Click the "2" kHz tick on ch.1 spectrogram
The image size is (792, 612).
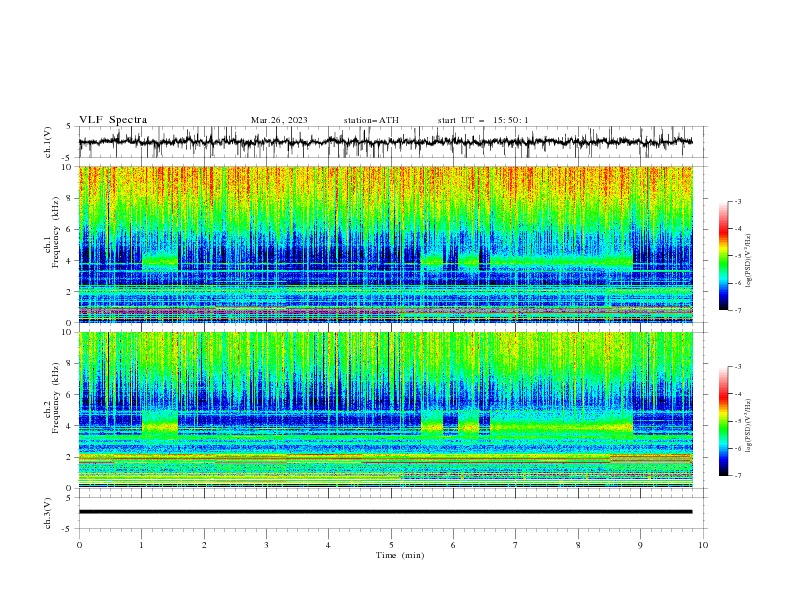[70, 292]
